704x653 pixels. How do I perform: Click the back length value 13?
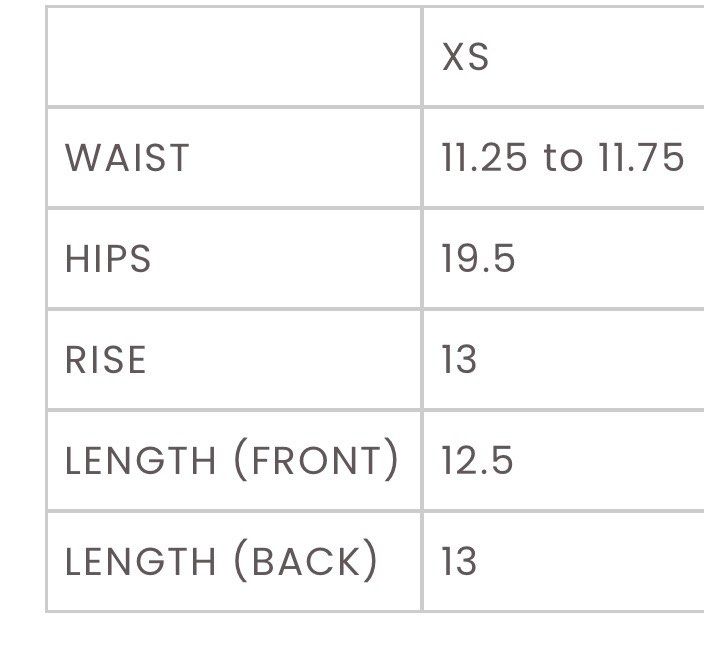click(x=459, y=561)
